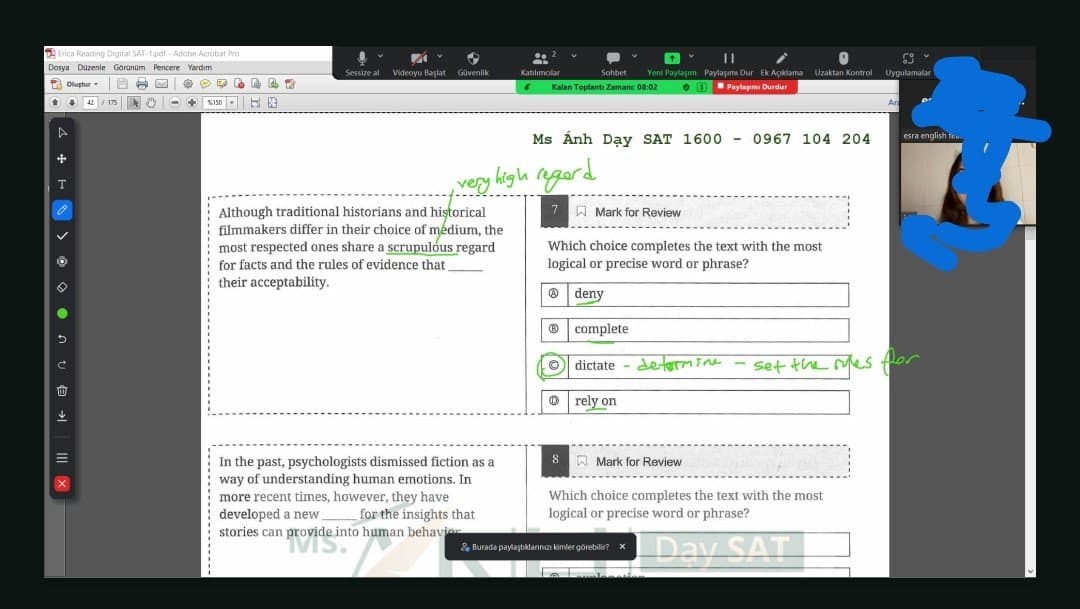Select the Acrobat hand pan tool

[x=151, y=103]
